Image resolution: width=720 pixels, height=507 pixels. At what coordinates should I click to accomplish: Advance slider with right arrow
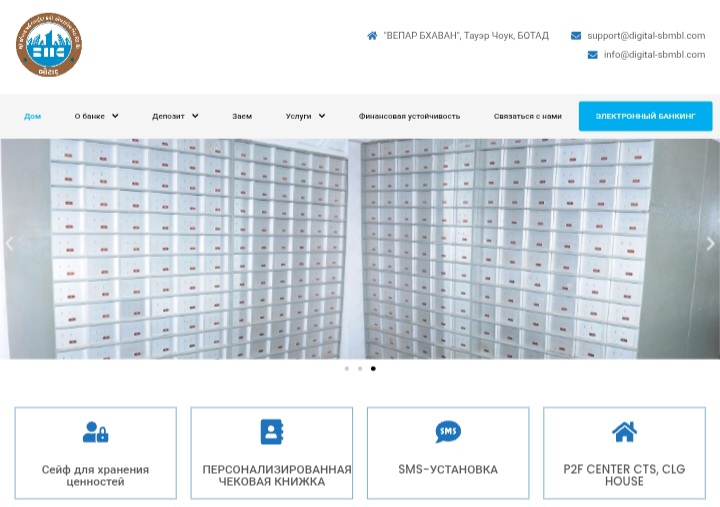pos(710,243)
